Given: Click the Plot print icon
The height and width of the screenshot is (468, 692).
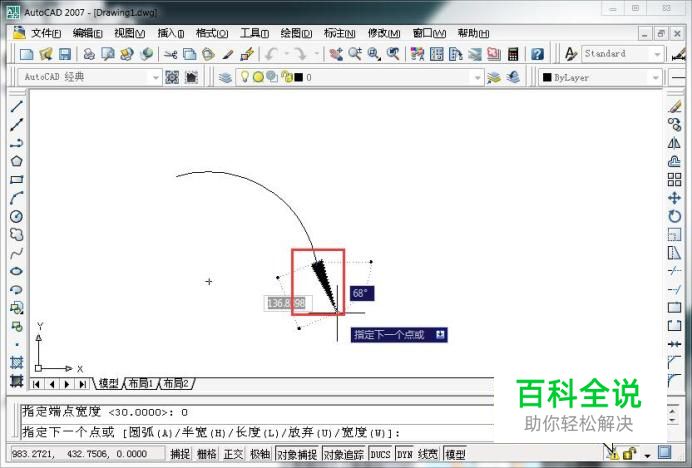Looking at the screenshot, I should [89, 54].
